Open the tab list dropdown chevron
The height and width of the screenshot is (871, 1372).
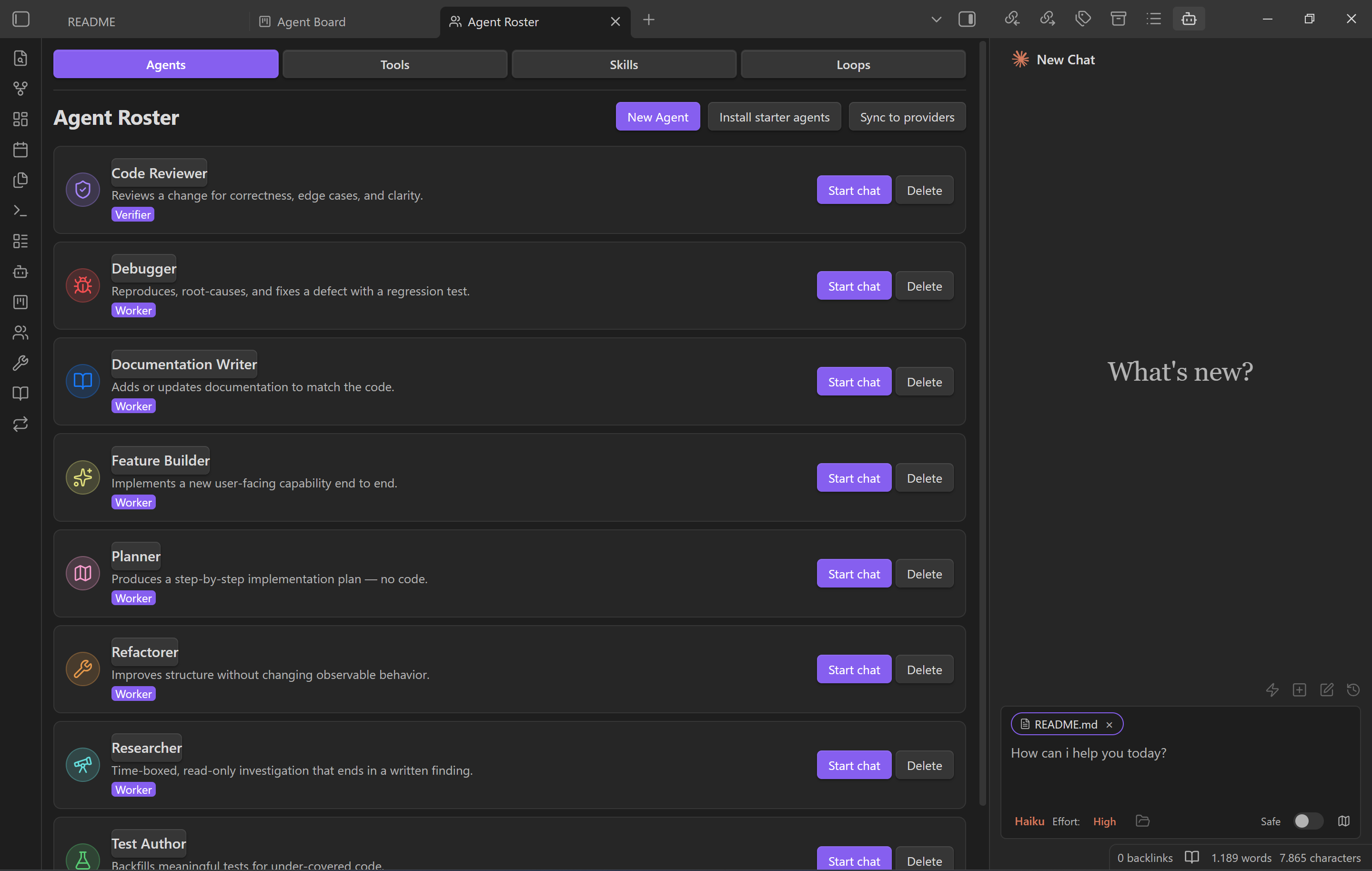tap(936, 20)
